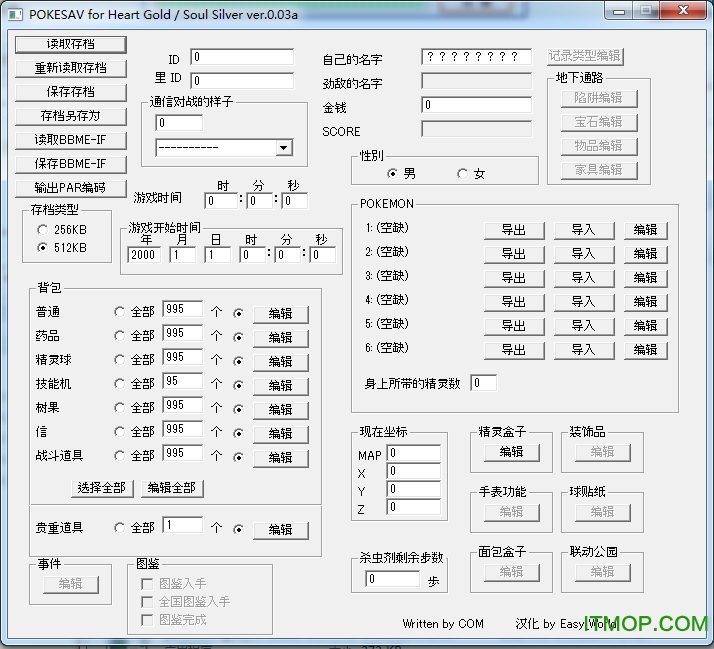The width and height of the screenshot is (714, 649).
Task: Click the POKESAV title bar app icon
Action: (x=15, y=15)
